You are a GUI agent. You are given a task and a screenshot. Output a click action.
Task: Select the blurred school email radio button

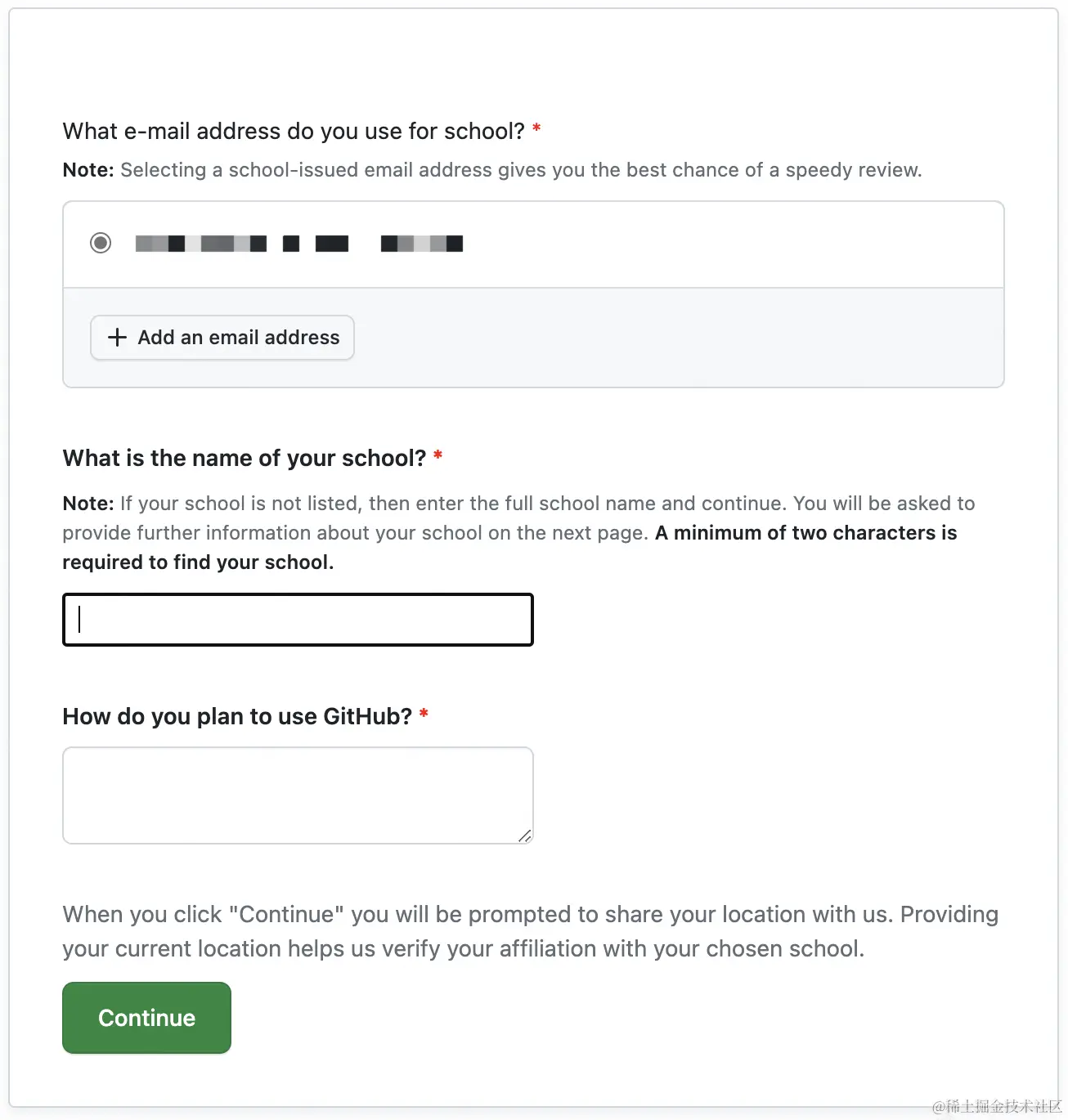point(101,243)
